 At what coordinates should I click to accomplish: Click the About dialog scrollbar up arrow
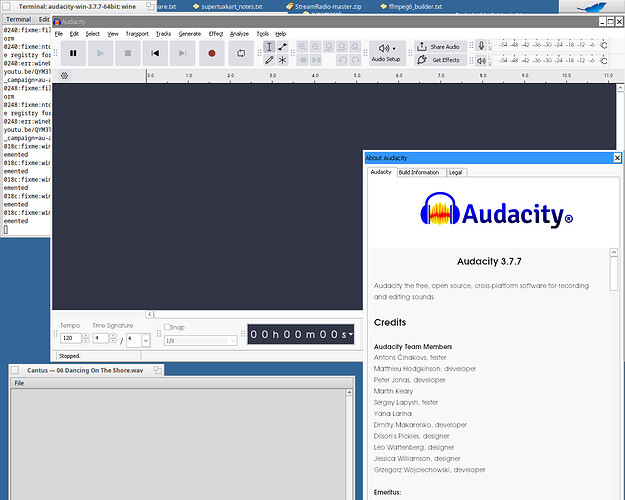tap(614, 252)
